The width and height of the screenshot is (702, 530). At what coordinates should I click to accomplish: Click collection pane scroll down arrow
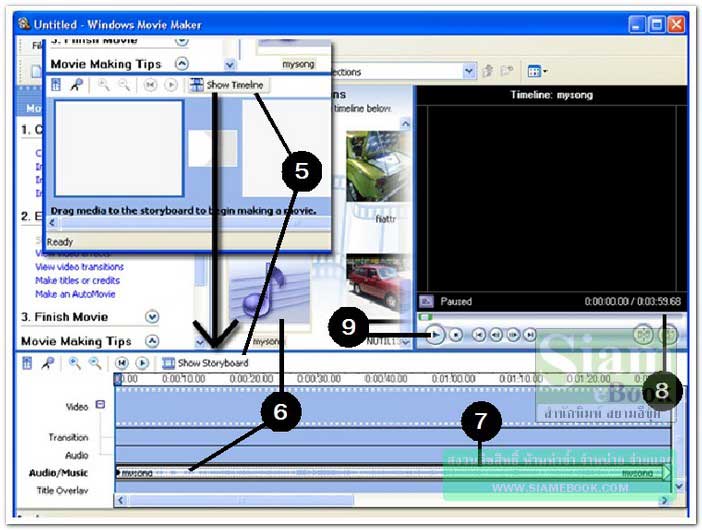tap(406, 342)
